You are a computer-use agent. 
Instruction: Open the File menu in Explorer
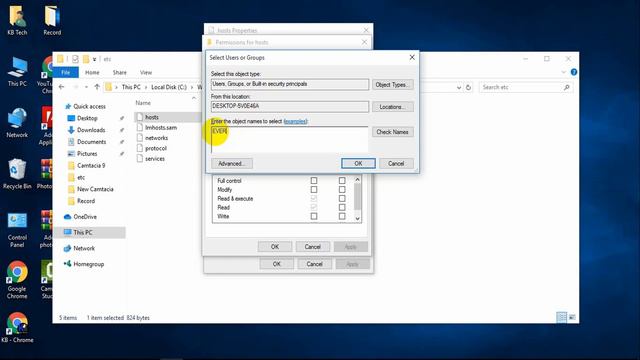[x=65, y=72]
